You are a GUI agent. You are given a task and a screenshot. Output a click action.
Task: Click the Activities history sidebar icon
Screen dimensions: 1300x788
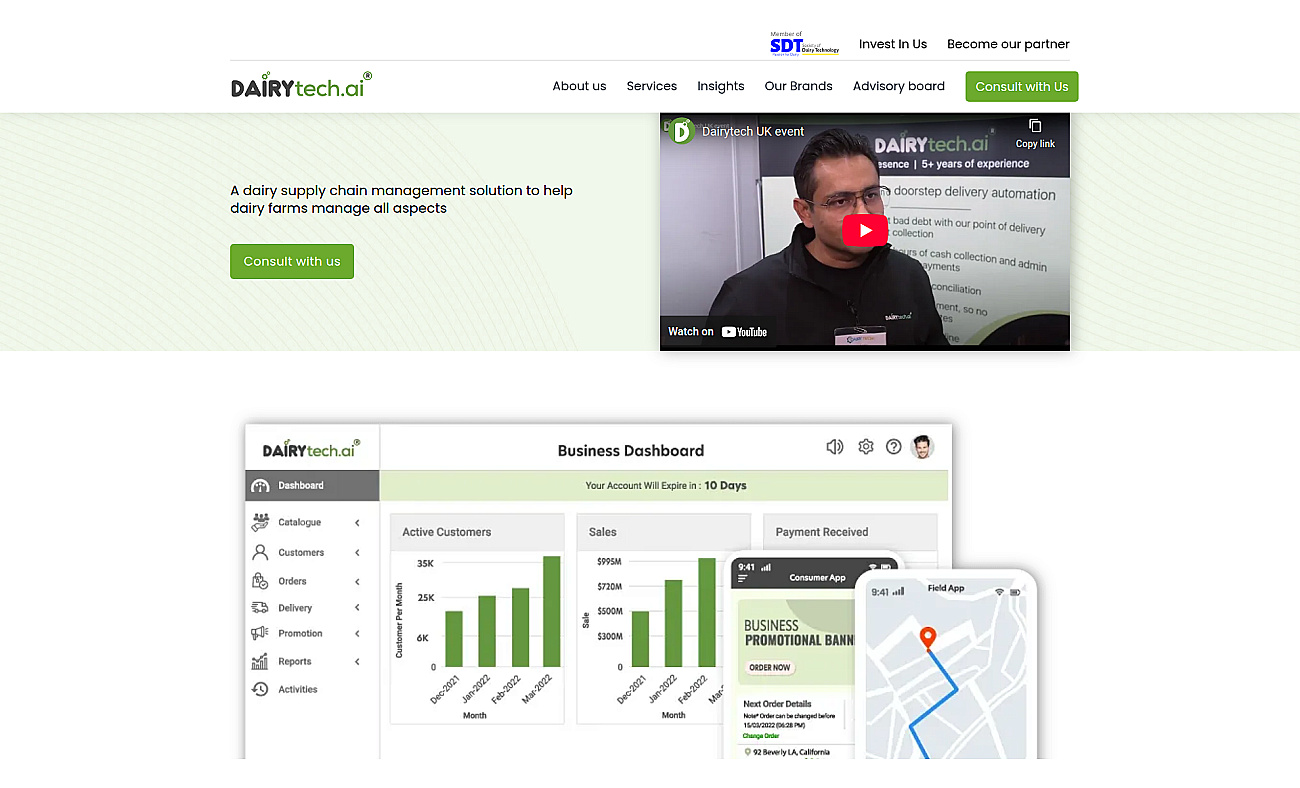260,689
